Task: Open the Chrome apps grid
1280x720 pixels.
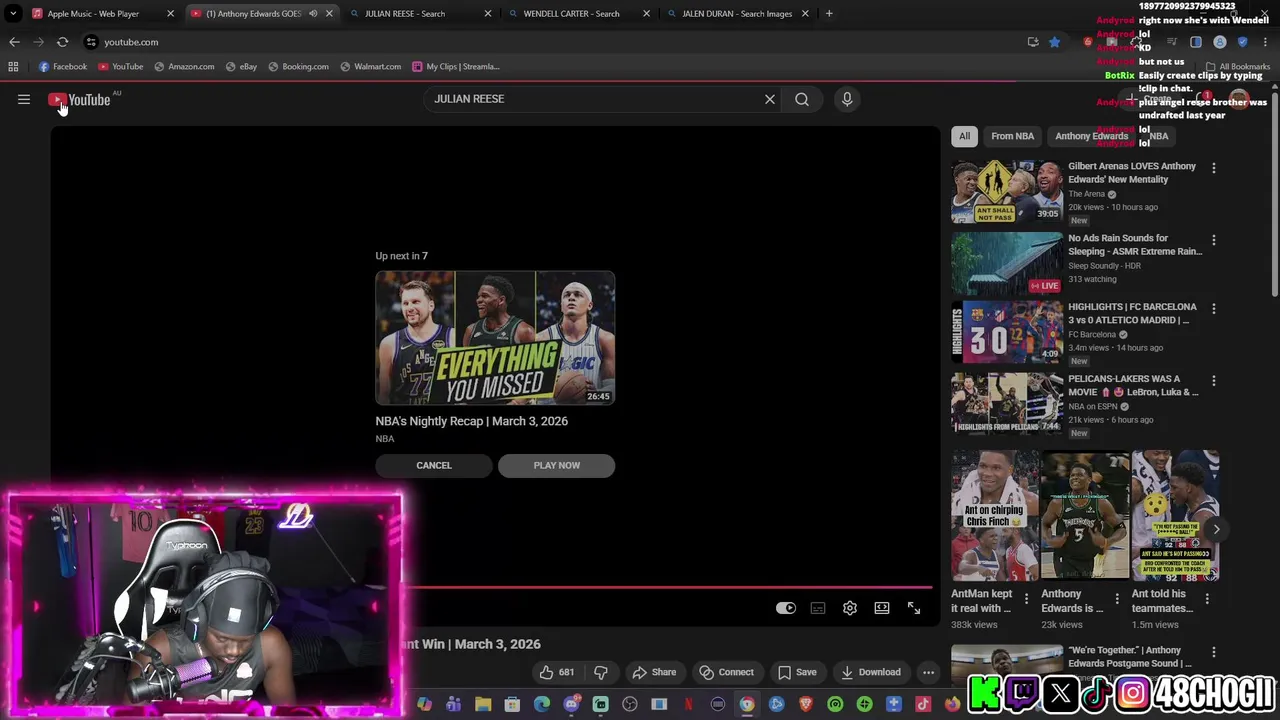Action: pyautogui.click(x=13, y=66)
